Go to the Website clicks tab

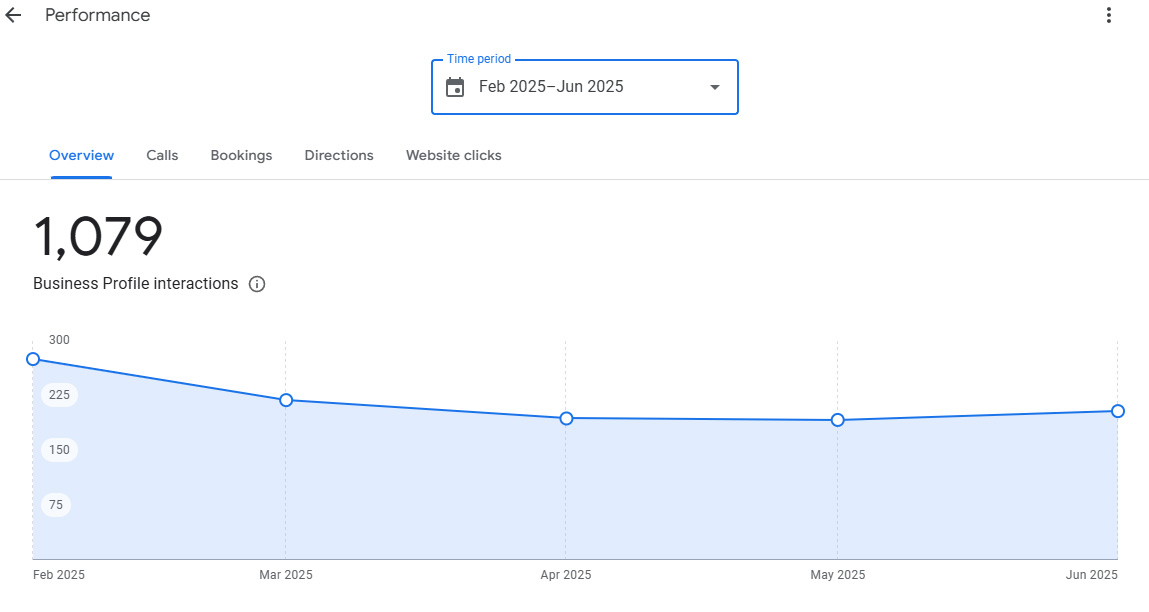pyautogui.click(x=453, y=156)
